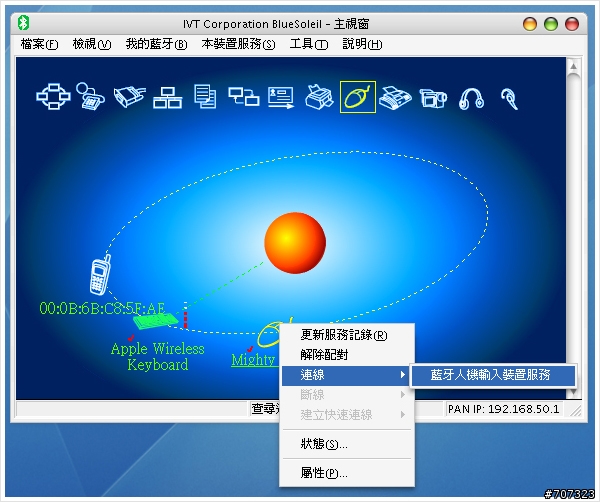Click the BlueSoleil Bluetooth logo in title bar

point(23,23)
